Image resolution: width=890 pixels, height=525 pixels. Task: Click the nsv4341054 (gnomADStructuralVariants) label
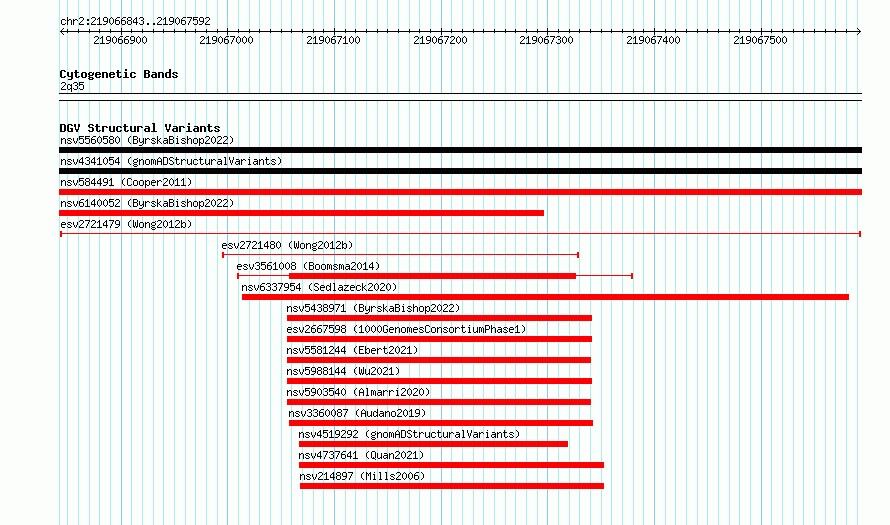click(171, 161)
